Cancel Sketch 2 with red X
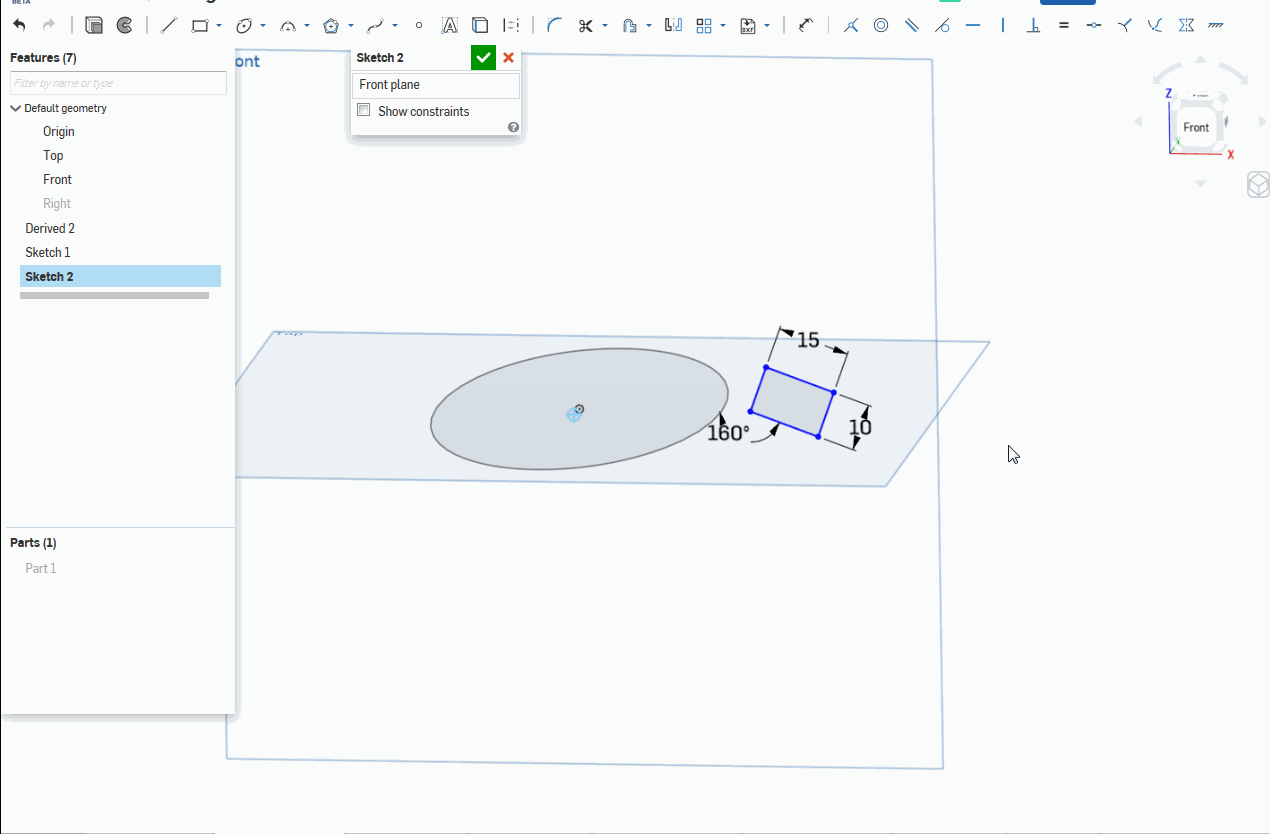The width and height of the screenshot is (1270, 834). click(509, 58)
